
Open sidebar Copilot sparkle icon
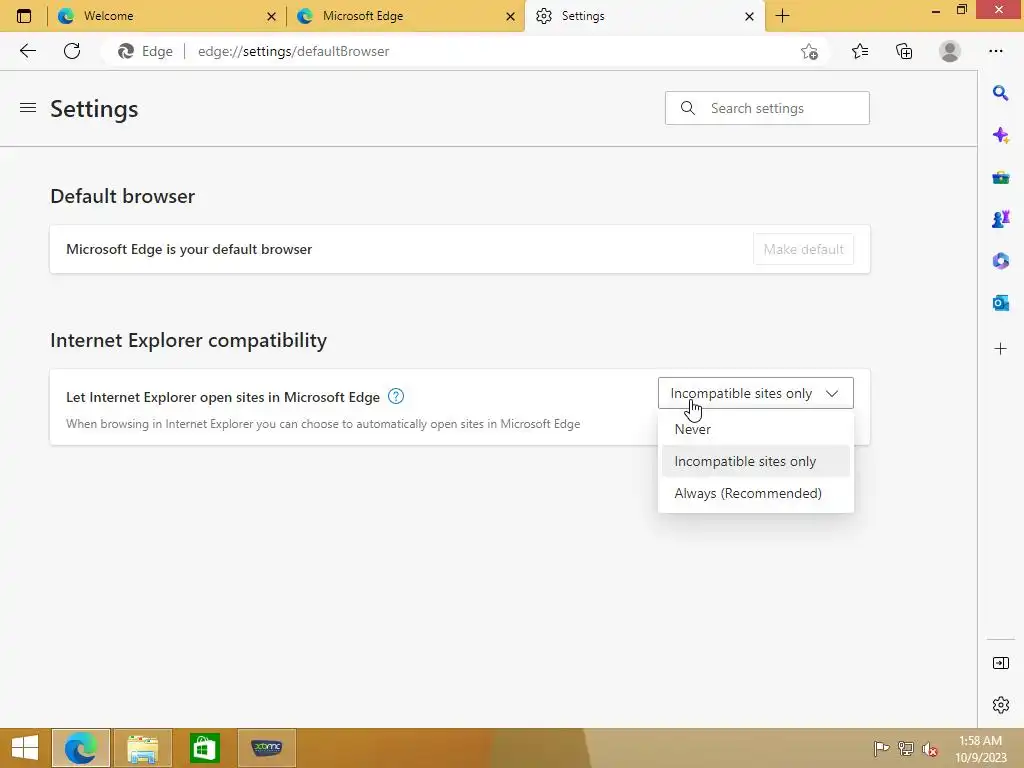coord(1000,135)
